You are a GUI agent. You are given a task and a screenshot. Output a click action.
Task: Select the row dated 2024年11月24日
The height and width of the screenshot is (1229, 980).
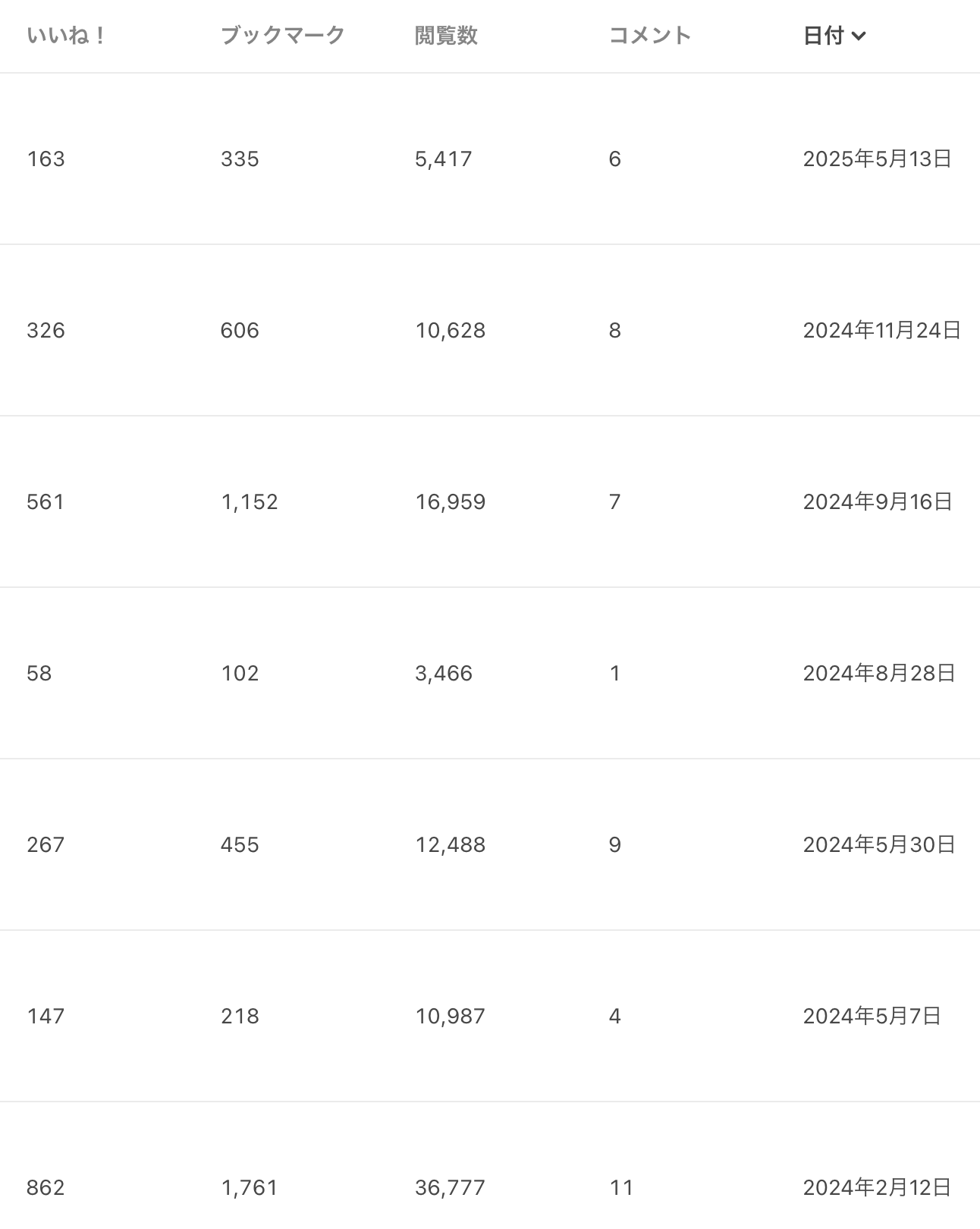[490, 330]
